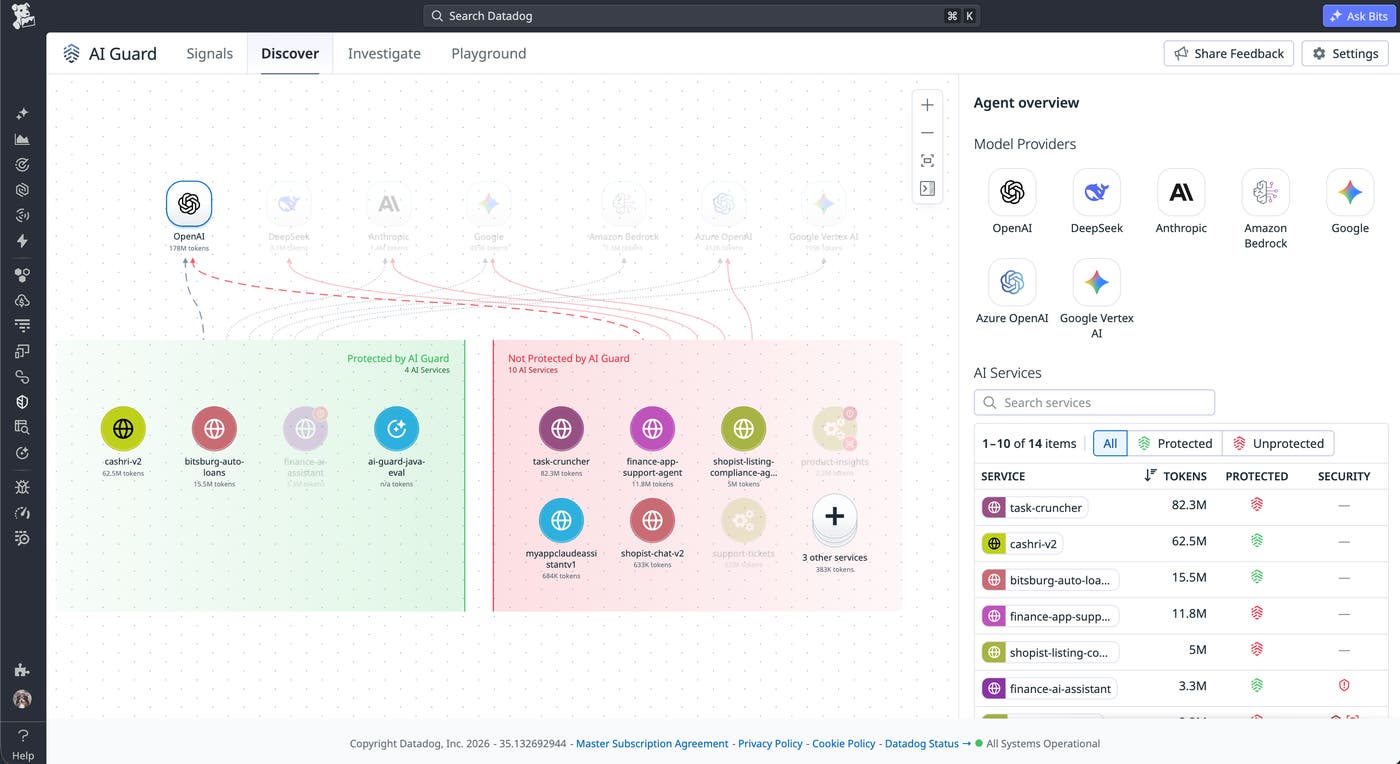Click the lightning bolt icon in the sidebar

pos(22,241)
